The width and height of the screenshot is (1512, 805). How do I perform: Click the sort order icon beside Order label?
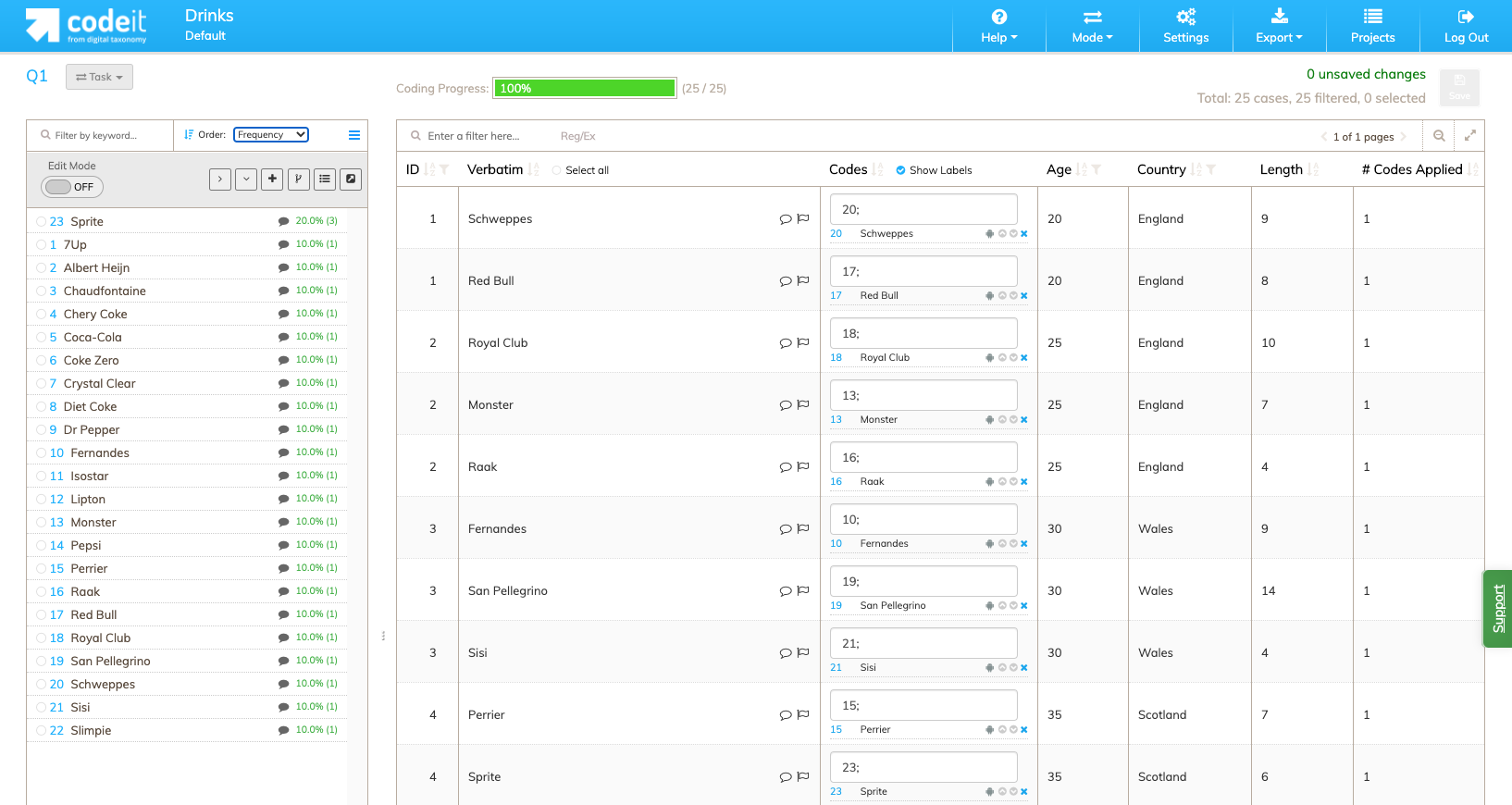click(189, 135)
